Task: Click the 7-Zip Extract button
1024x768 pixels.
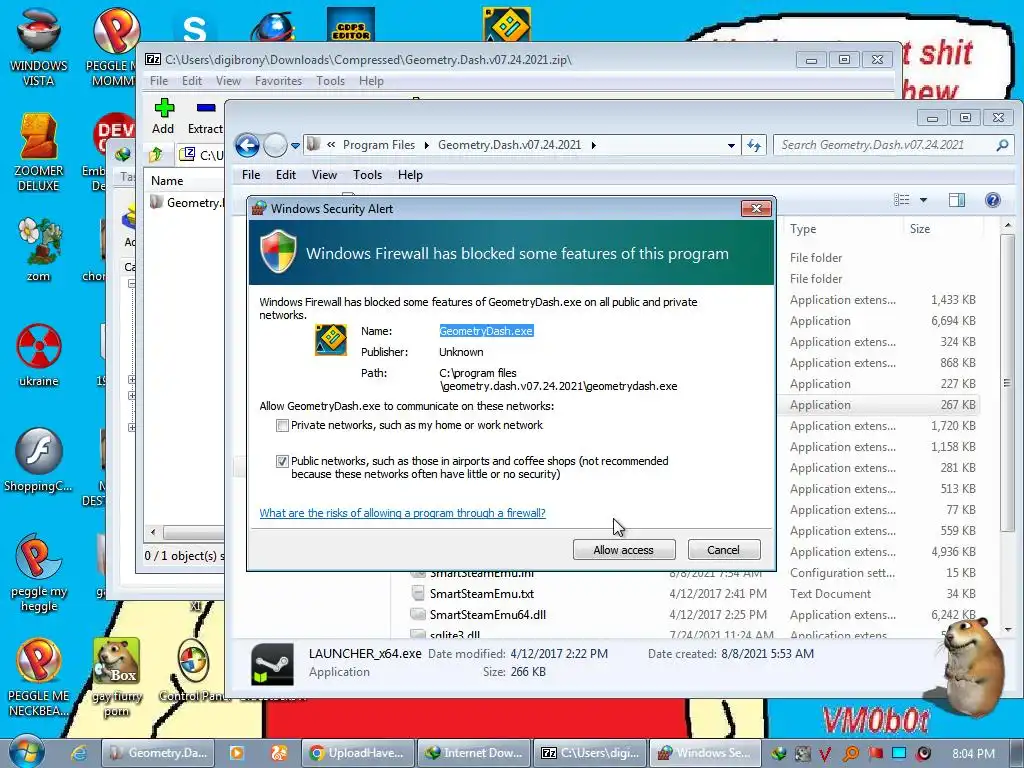Action: pos(205,117)
